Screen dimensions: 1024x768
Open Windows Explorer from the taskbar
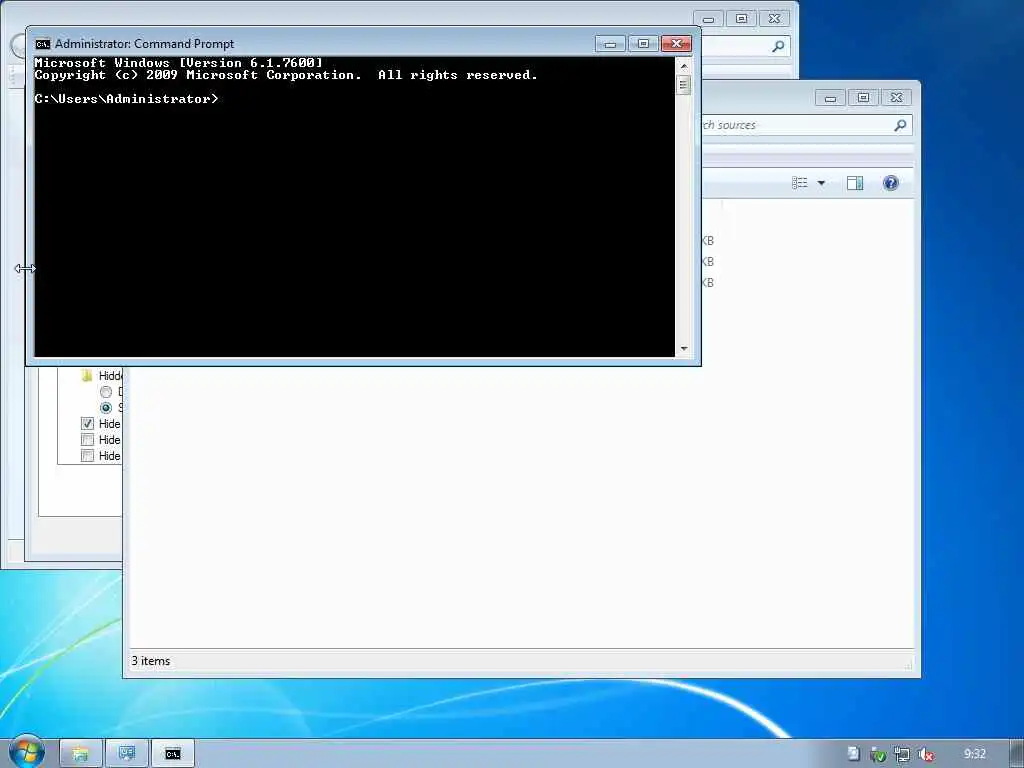point(80,754)
